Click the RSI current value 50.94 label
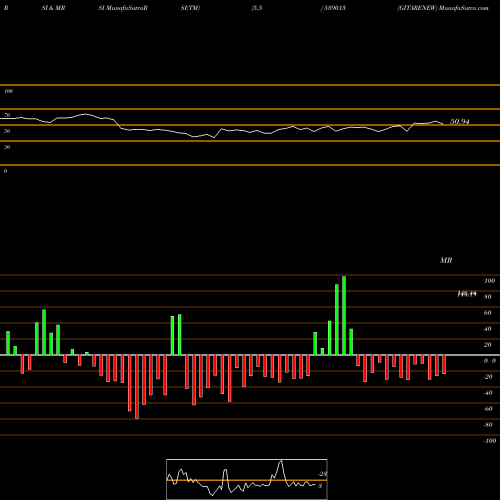The image size is (500, 500). (460, 122)
